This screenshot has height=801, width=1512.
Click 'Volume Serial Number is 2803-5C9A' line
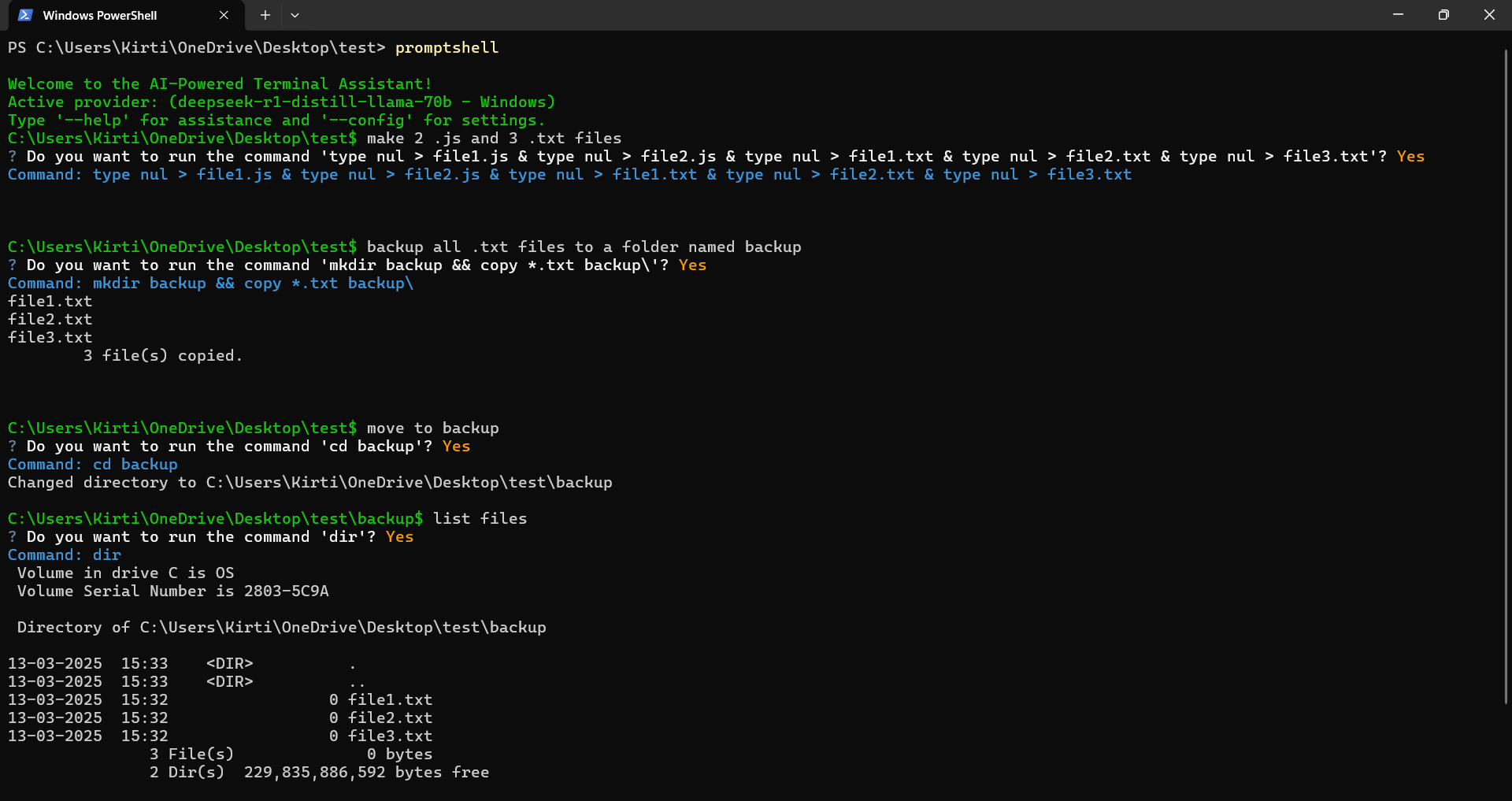(x=172, y=591)
